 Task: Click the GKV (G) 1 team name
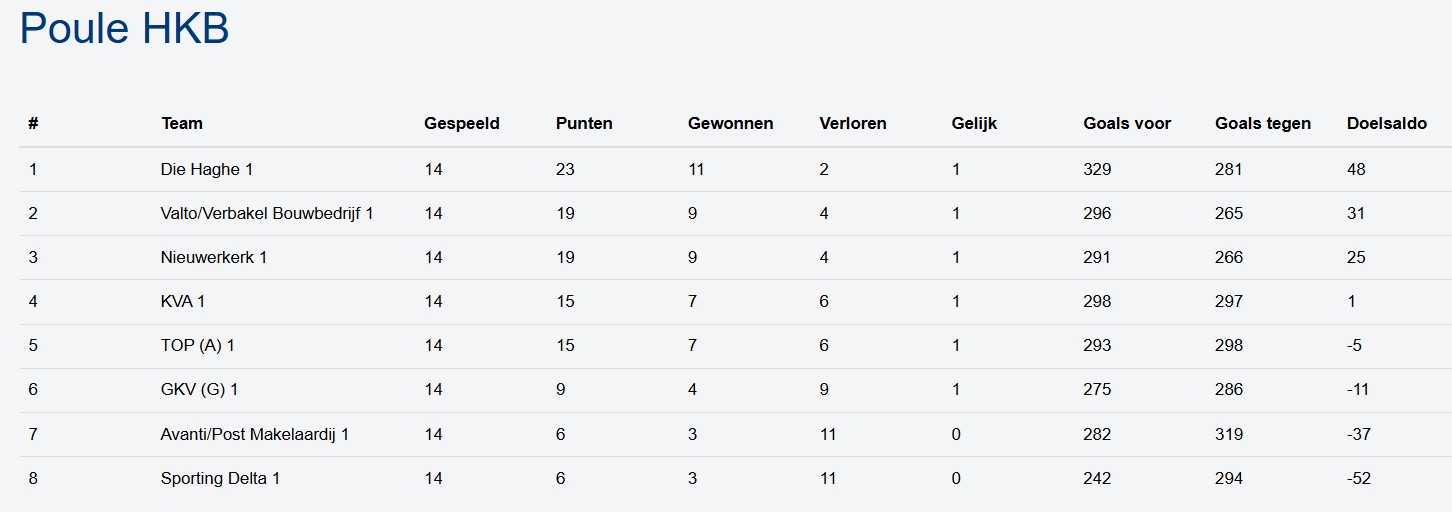[x=199, y=390]
